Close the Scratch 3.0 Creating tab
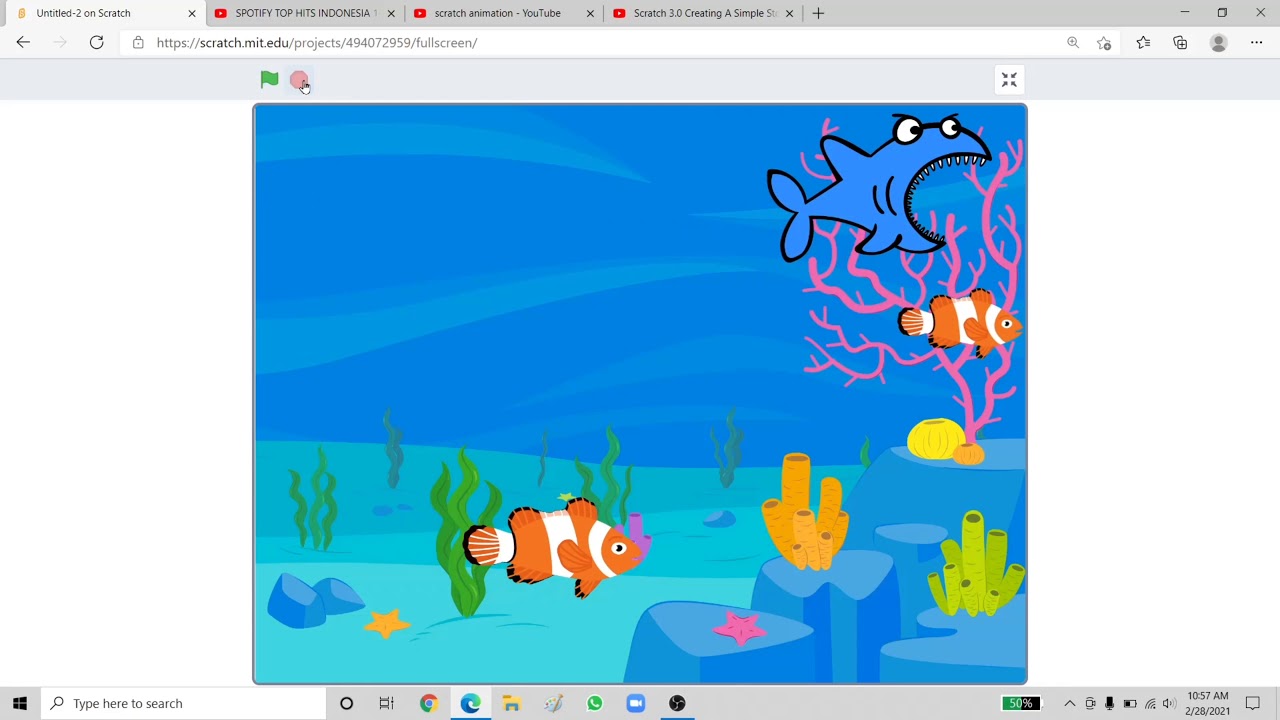 pos(789,13)
